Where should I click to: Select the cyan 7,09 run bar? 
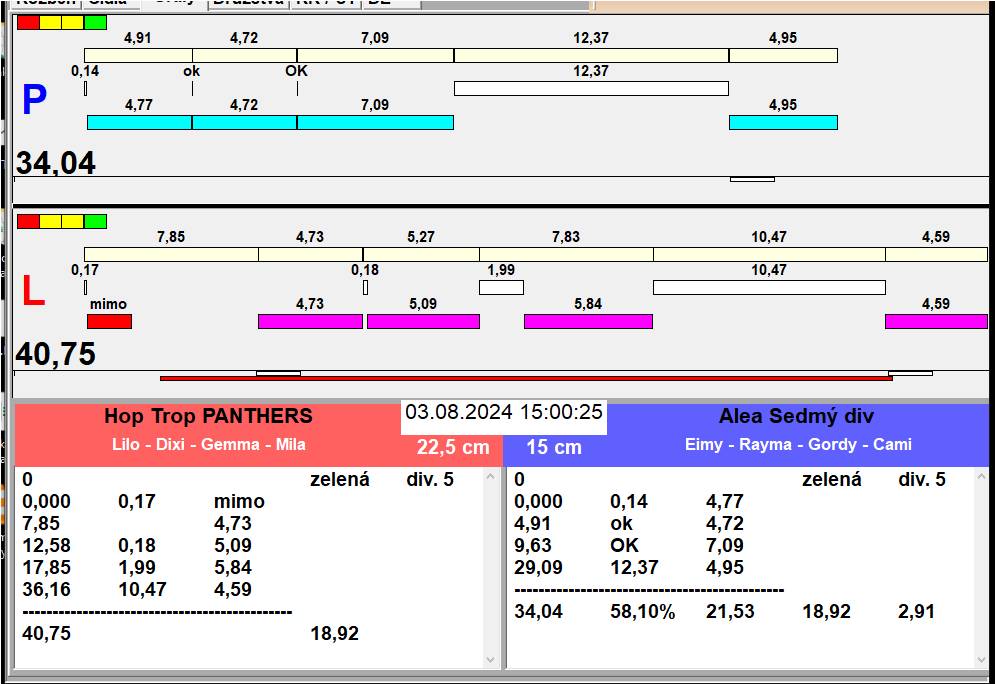pyautogui.click(x=375, y=122)
